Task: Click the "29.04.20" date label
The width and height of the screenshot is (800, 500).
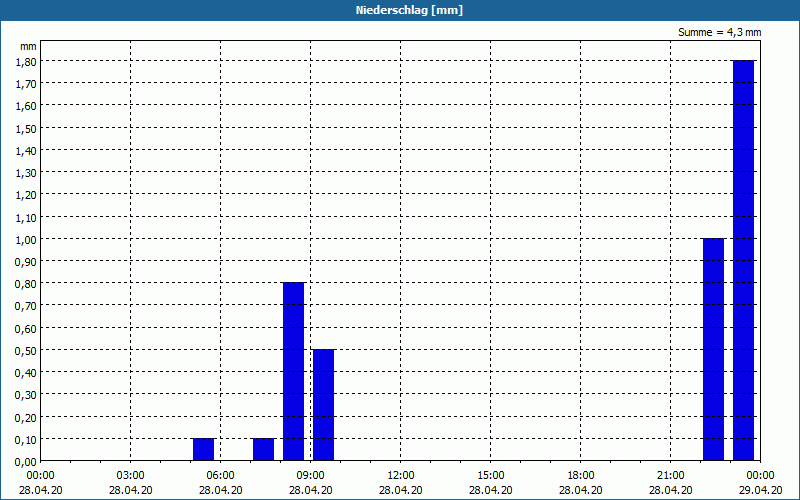Action: [x=760, y=490]
